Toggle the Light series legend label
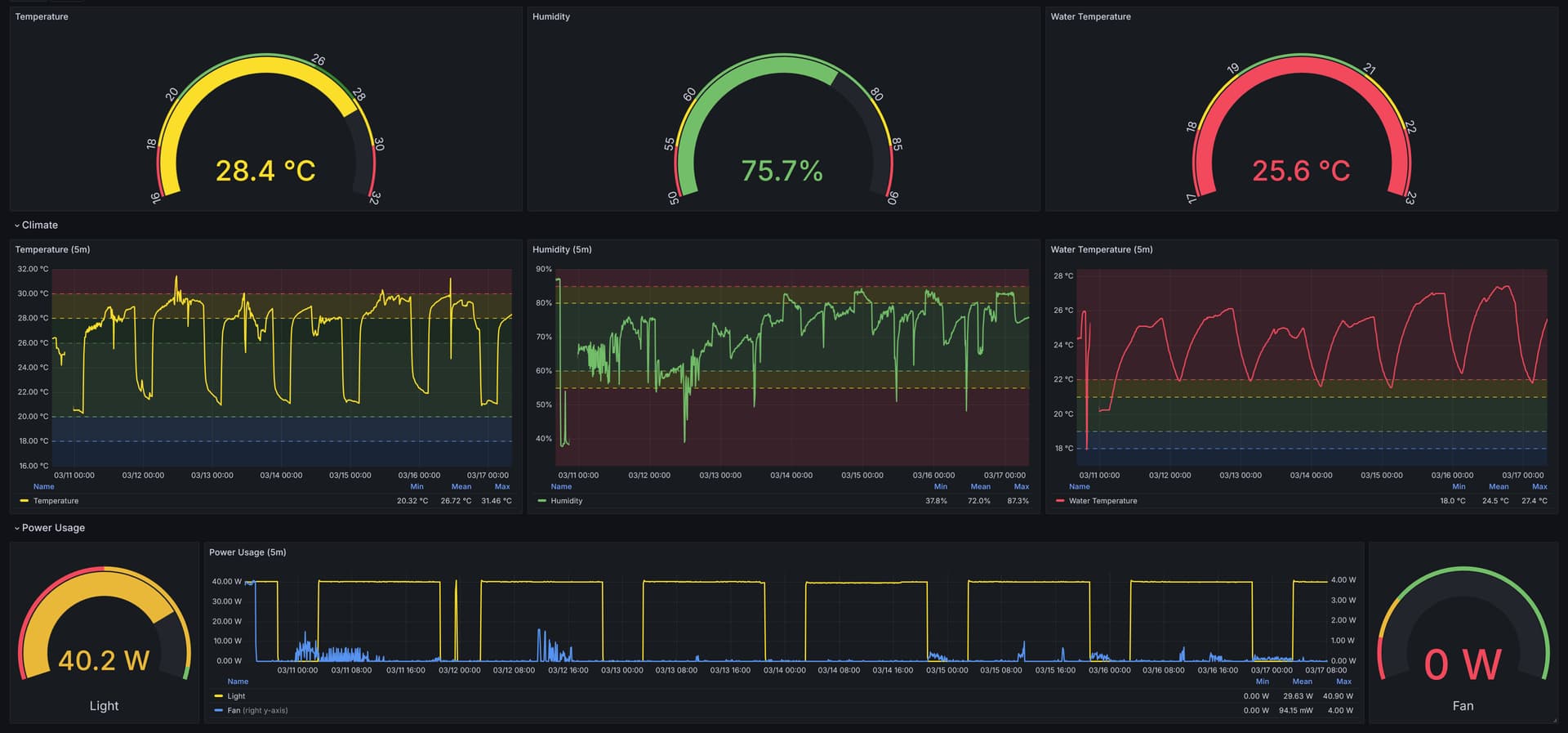Screen dimensions: 1568x733 (236, 696)
